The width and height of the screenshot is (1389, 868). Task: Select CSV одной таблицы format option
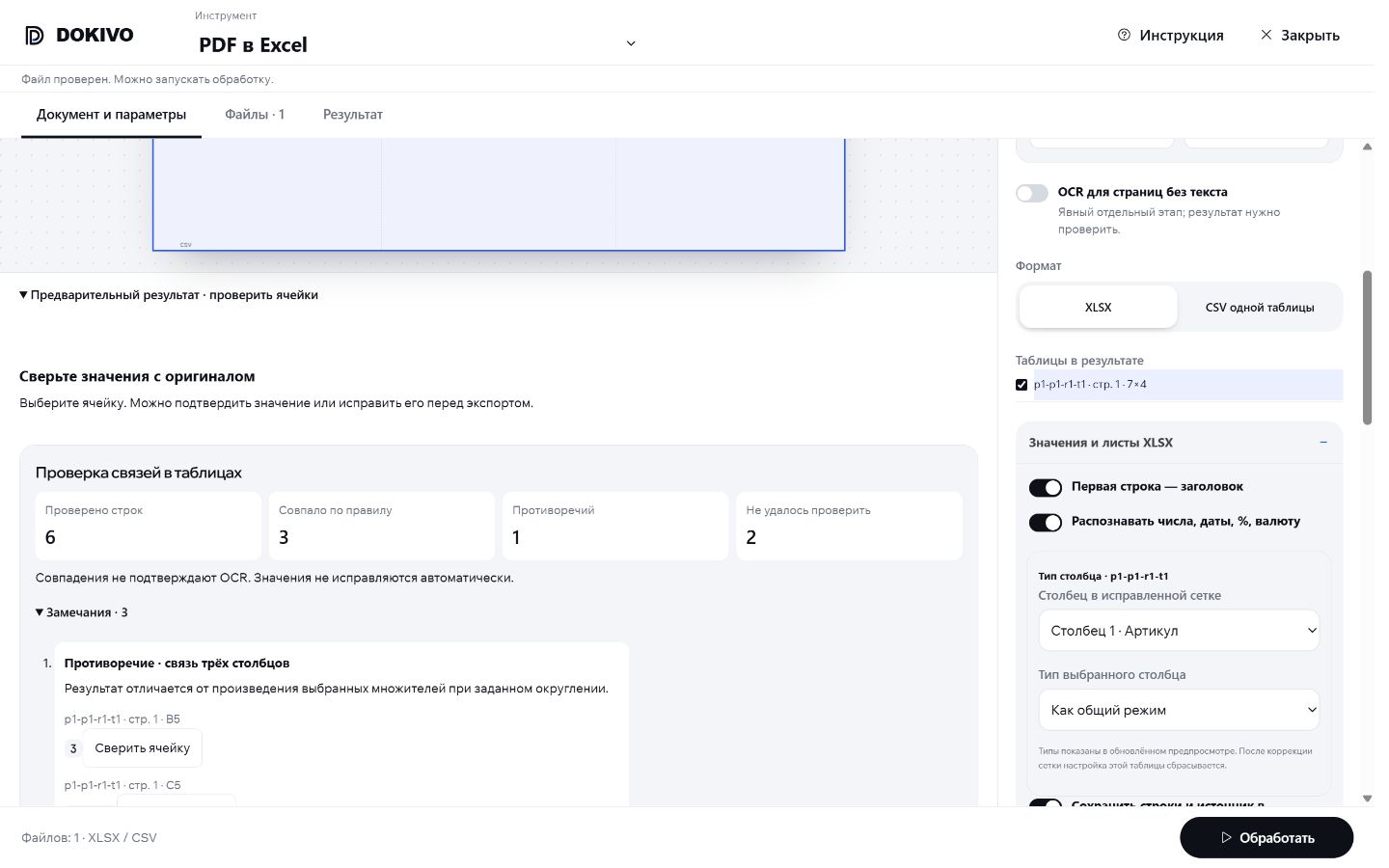[1260, 307]
